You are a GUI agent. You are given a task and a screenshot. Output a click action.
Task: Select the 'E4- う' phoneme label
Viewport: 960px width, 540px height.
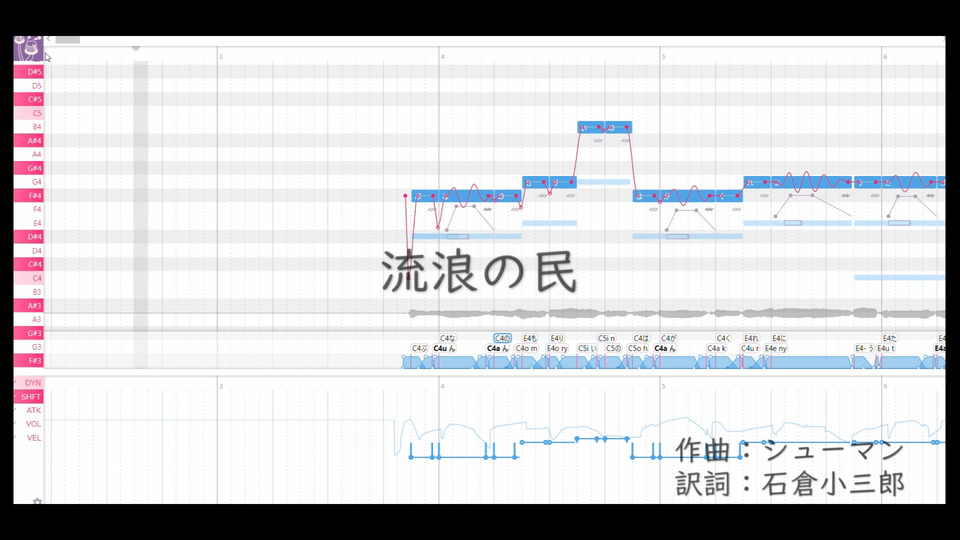(x=864, y=348)
